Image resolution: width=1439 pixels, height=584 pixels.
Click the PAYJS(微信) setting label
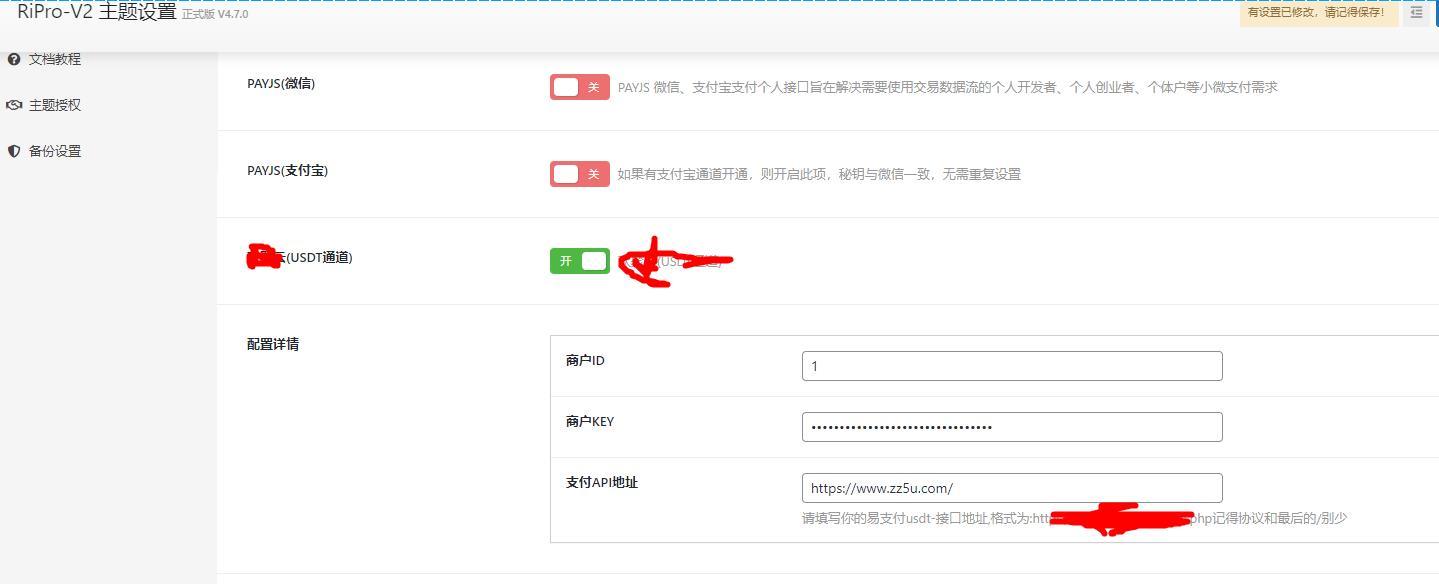[x=281, y=84]
